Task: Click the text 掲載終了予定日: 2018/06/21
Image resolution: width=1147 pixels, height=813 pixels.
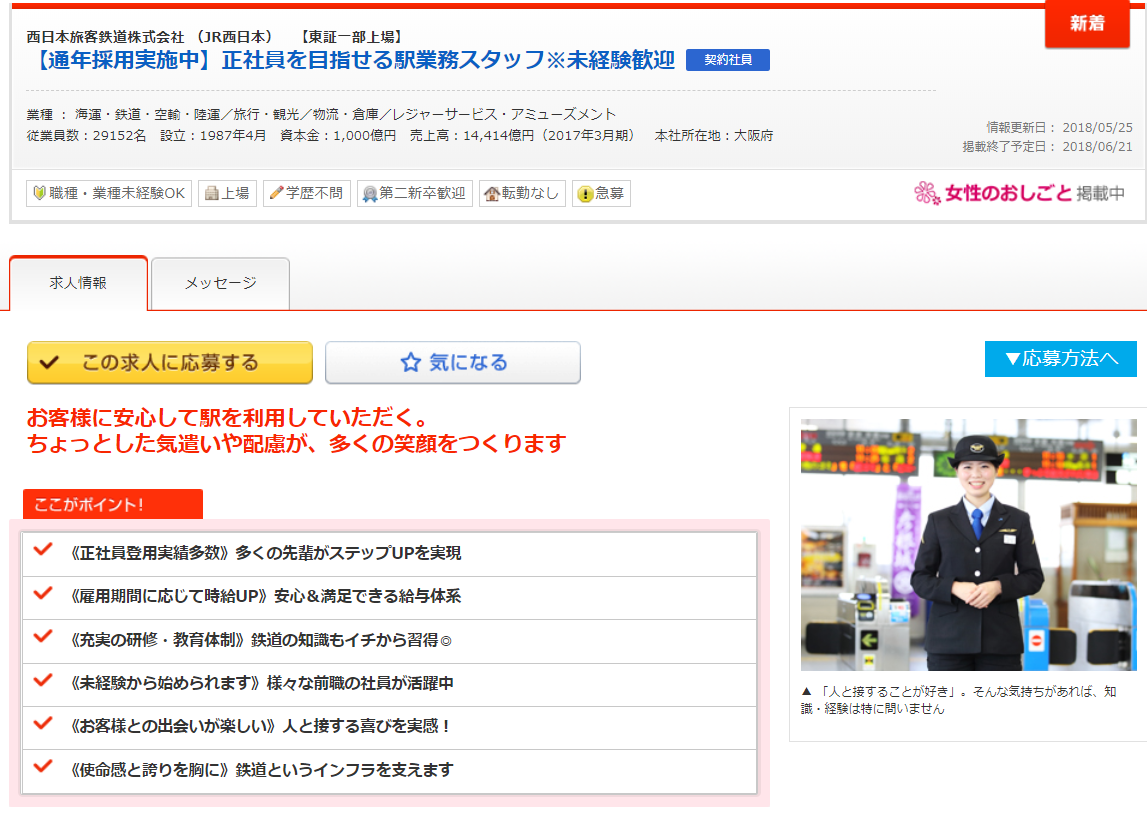Action: click(x=1048, y=146)
